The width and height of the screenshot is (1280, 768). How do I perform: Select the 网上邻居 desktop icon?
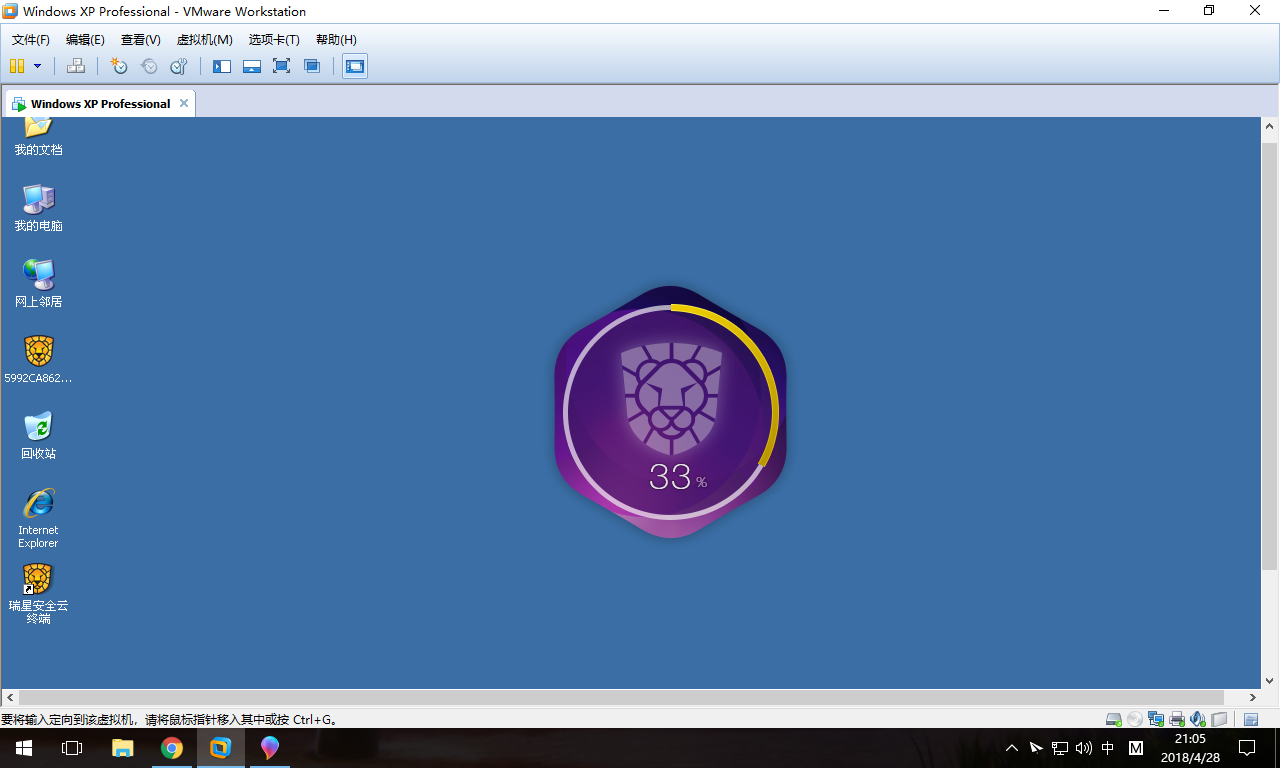(38, 283)
